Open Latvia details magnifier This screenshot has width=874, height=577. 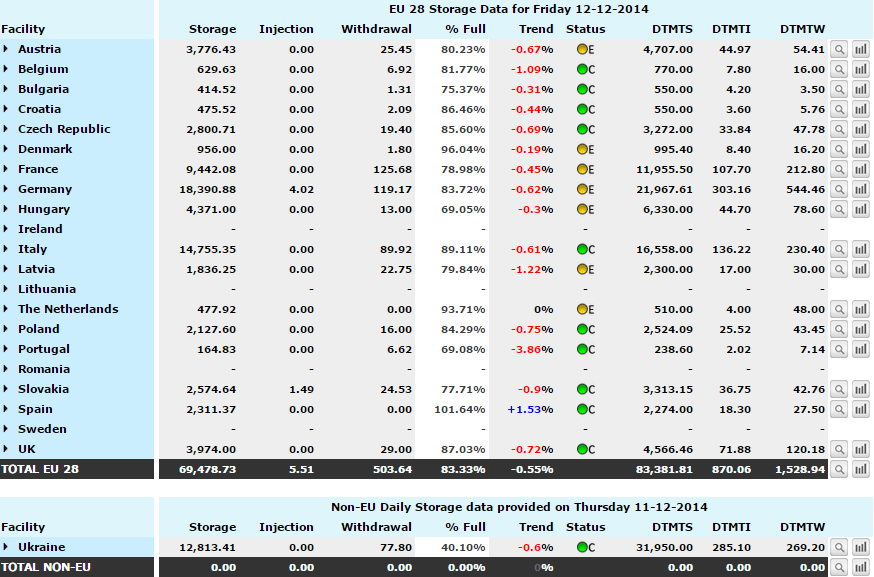(x=839, y=270)
